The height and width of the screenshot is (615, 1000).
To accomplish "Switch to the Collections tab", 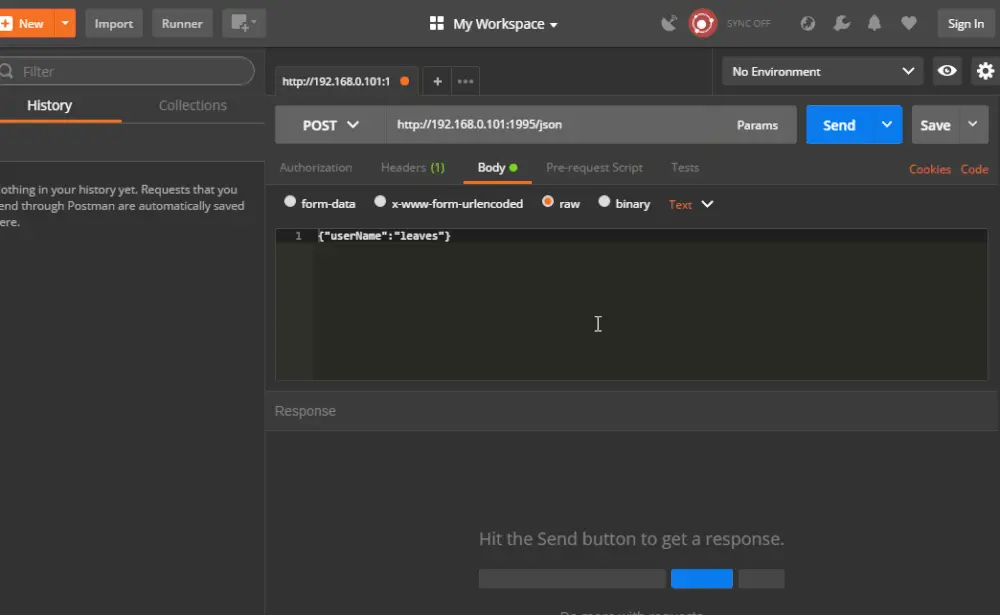I will 193,105.
